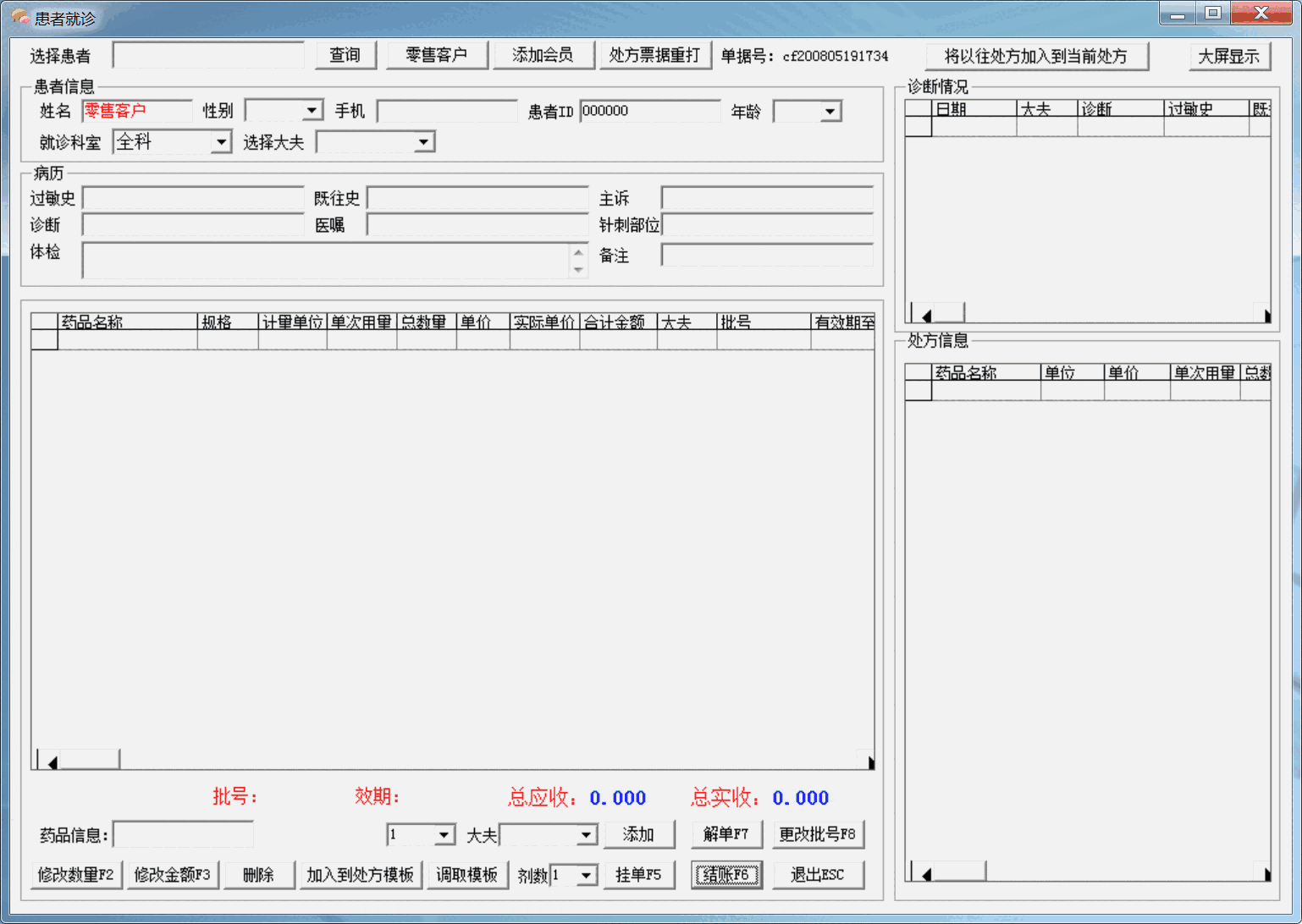This screenshot has width=1302, height=924.
Task: Load a template via 调取模板
Action: (466, 874)
